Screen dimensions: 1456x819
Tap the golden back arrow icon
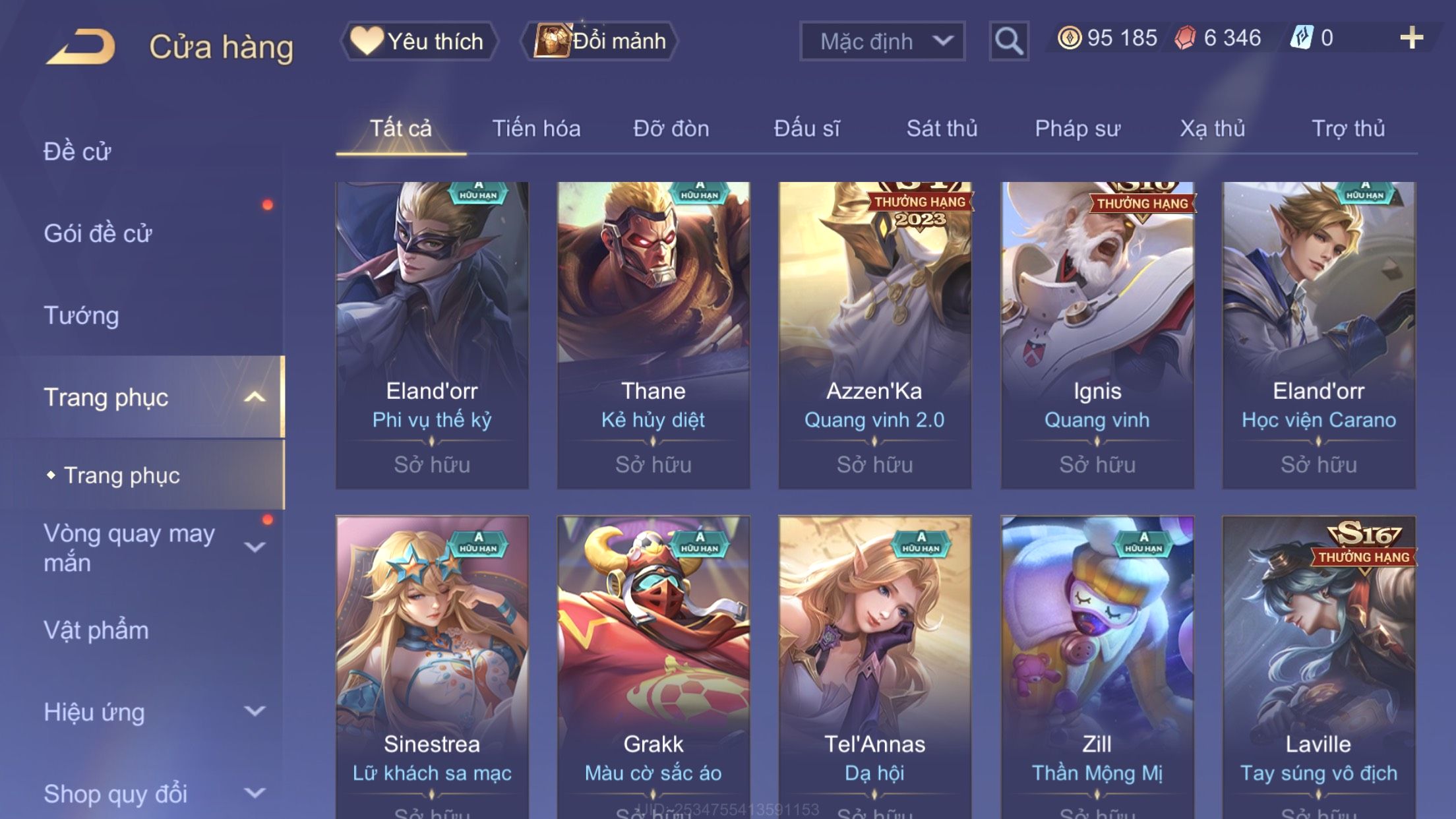pyautogui.click(x=81, y=46)
